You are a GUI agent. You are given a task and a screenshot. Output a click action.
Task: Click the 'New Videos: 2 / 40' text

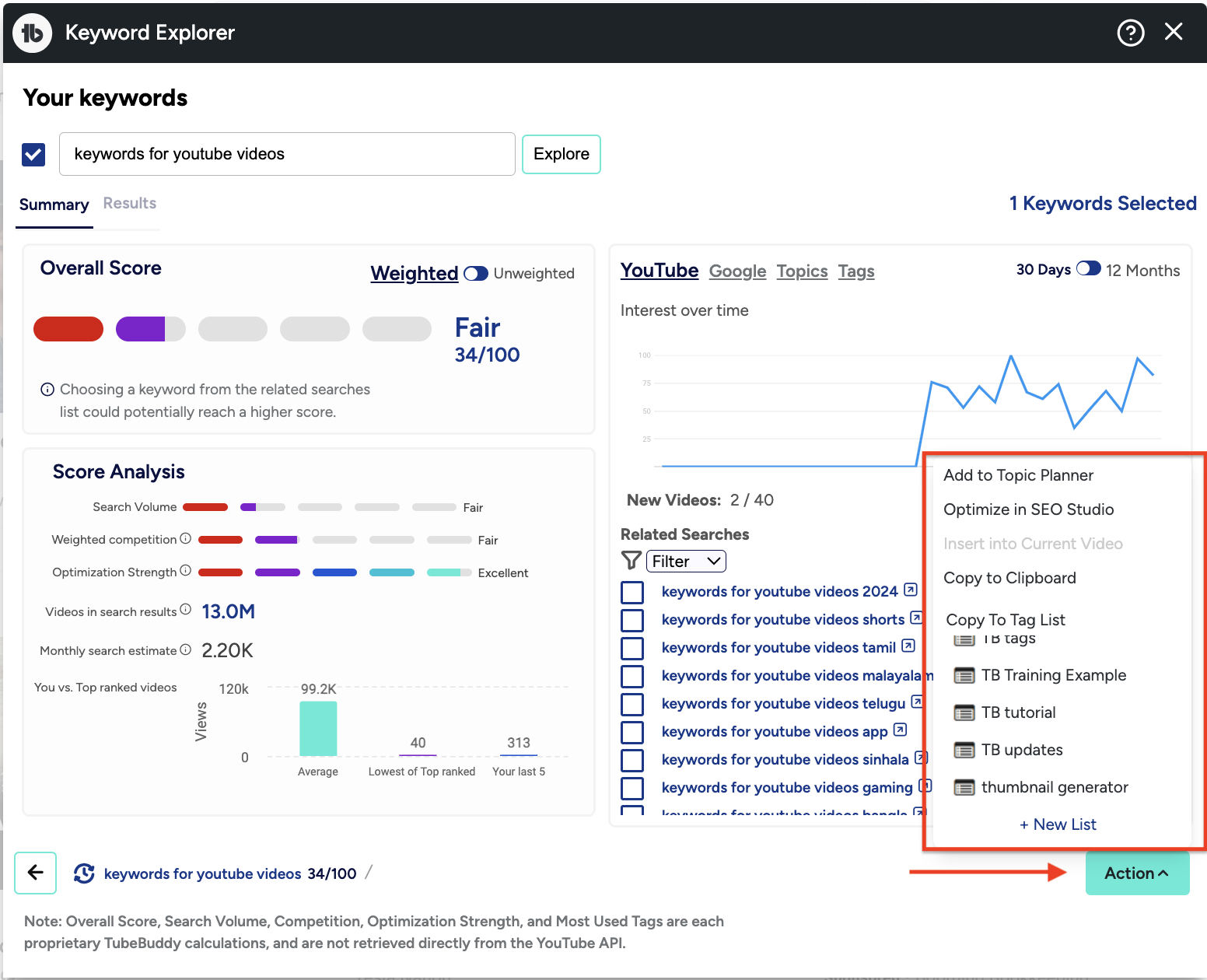700,500
